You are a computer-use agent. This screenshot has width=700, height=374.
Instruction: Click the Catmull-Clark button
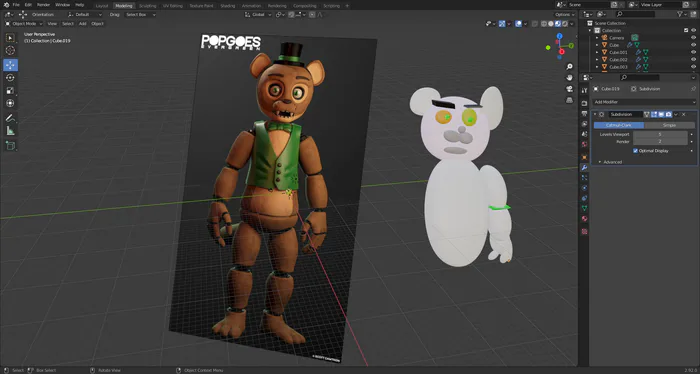pyautogui.click(x=619, y=125)
